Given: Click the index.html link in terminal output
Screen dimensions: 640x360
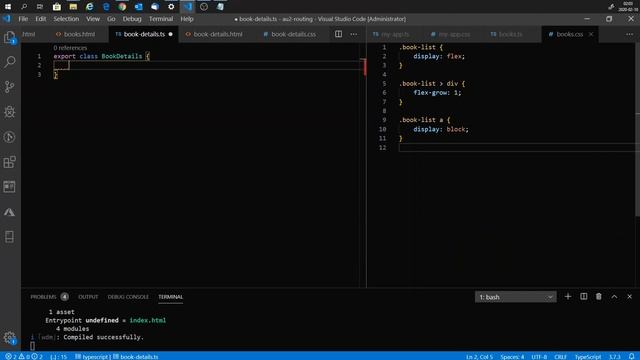Looking at the screenshot, I should pyautogui.click(x=147, y=320).
